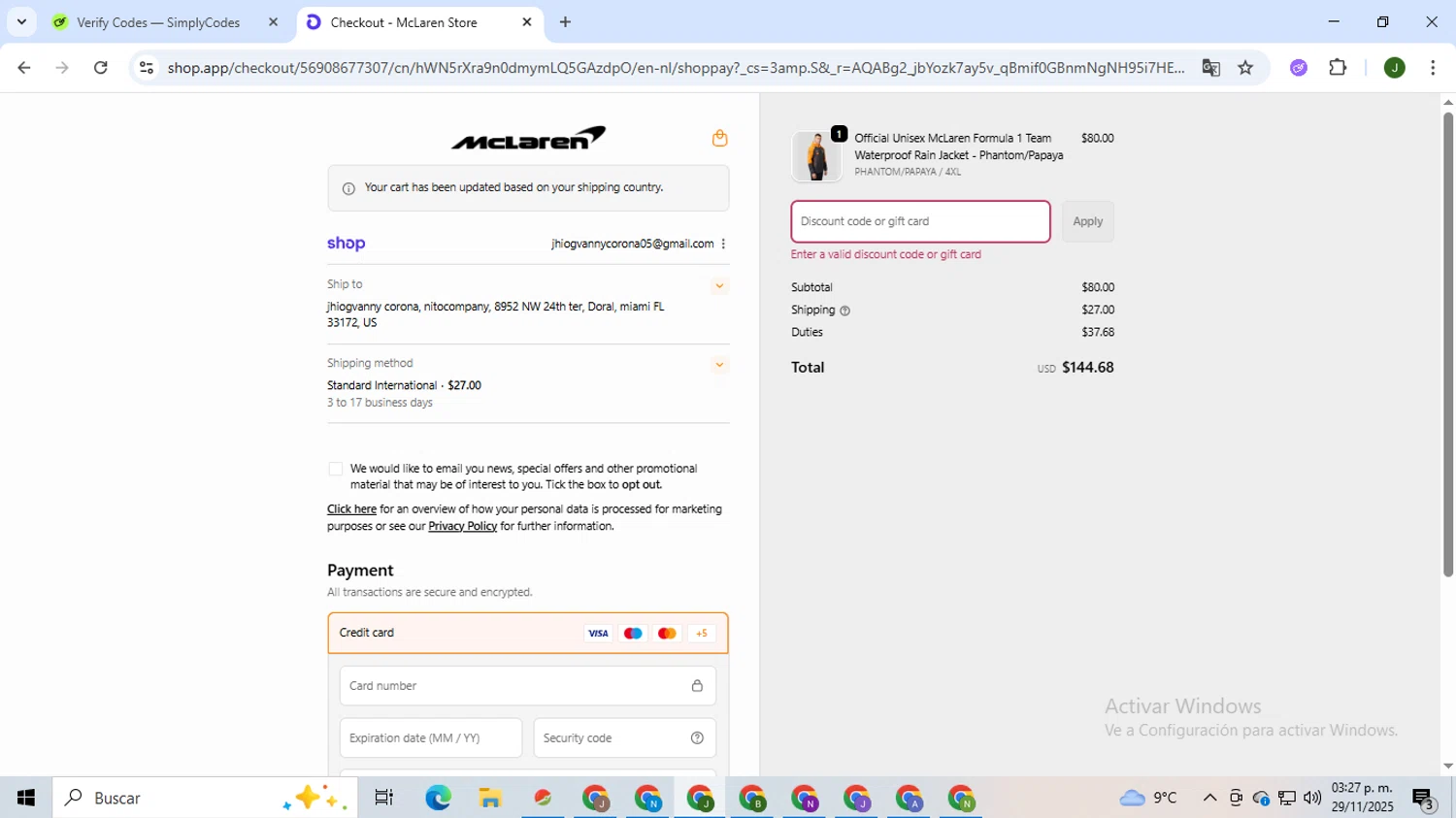View site information icon in address bar
This screenshot has width=1456, height=818.
[147, 67]
